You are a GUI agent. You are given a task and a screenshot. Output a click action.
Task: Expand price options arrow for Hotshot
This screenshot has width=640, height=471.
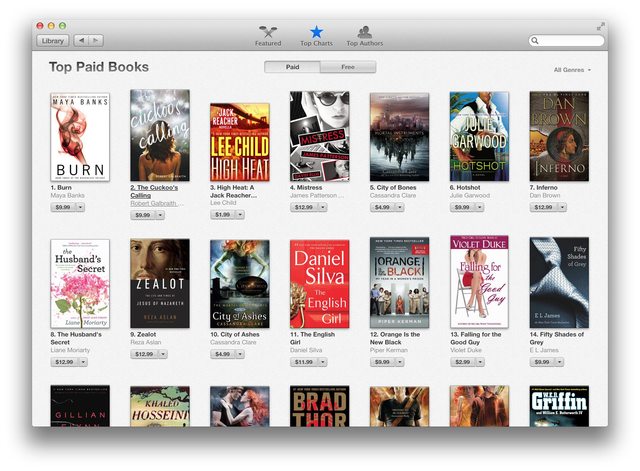pyautogui.click(x=480, y=207)
